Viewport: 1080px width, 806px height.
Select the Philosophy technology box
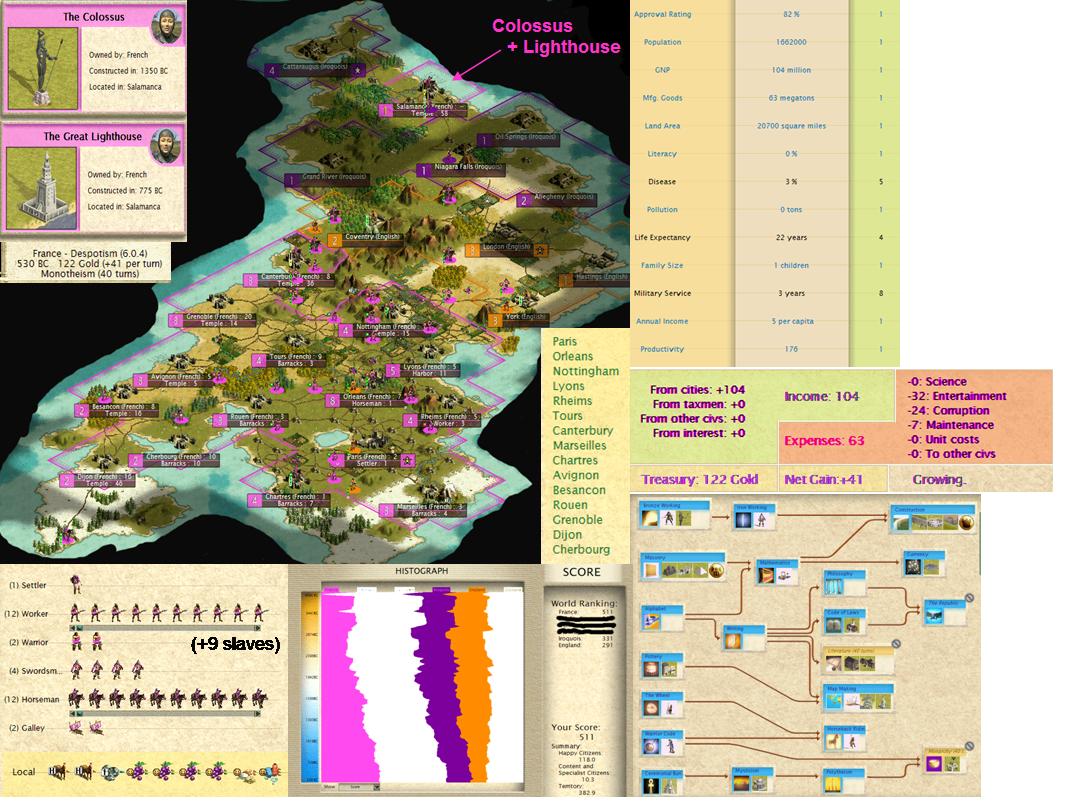click(x=844, y=583)
